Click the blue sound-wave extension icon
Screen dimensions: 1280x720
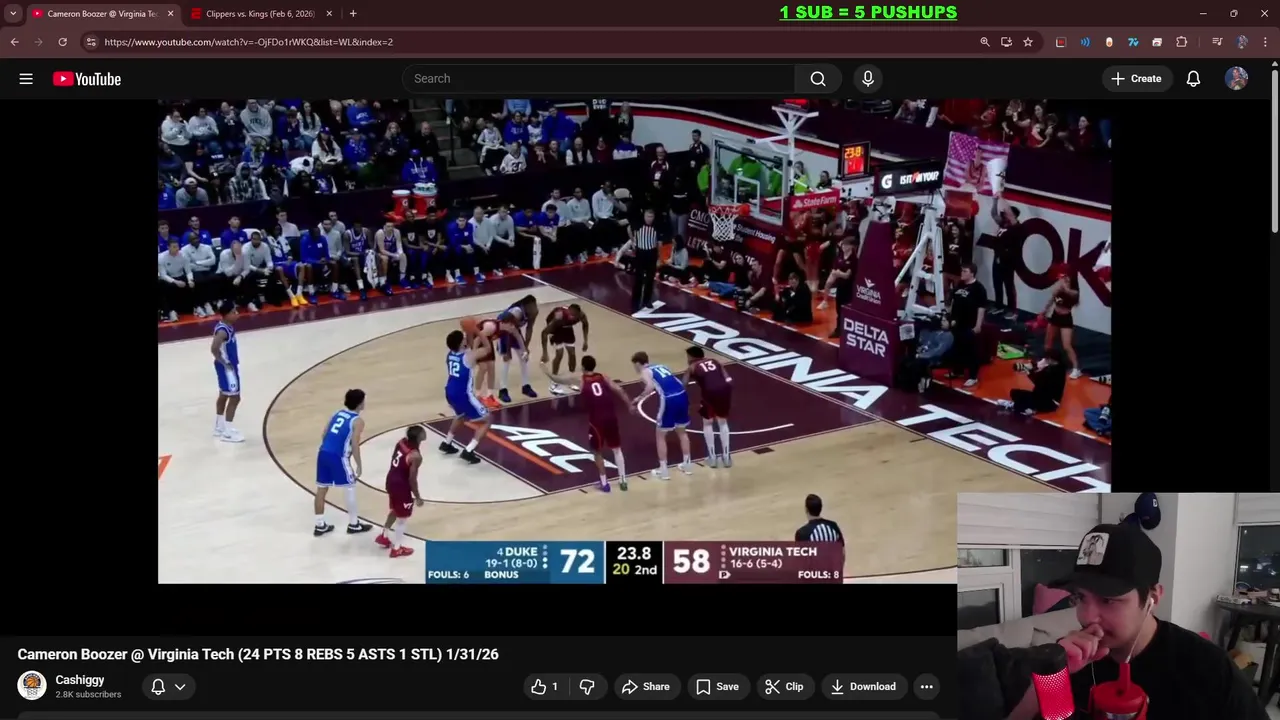1085,42
